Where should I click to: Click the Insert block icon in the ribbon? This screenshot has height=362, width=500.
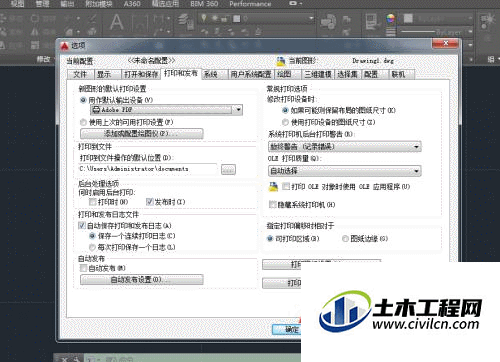(328, 22)
